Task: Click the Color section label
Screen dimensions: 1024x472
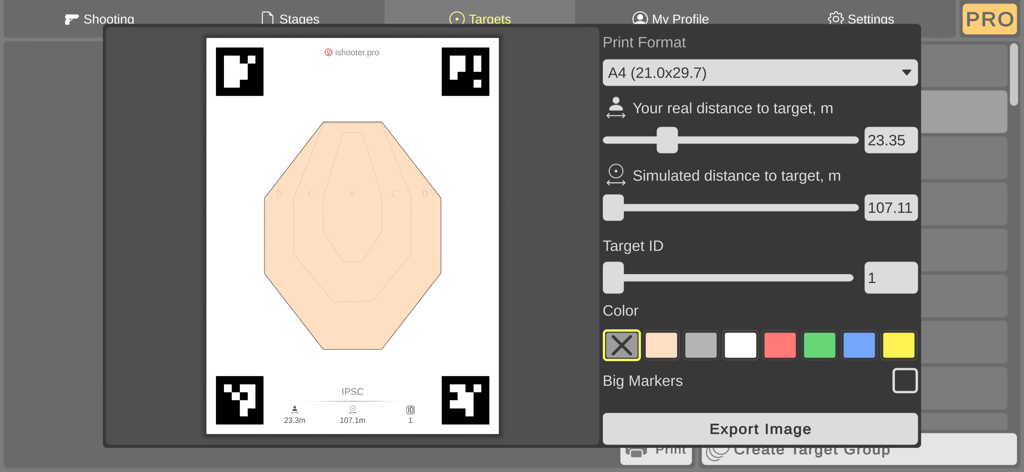Action: pos(620,311)
